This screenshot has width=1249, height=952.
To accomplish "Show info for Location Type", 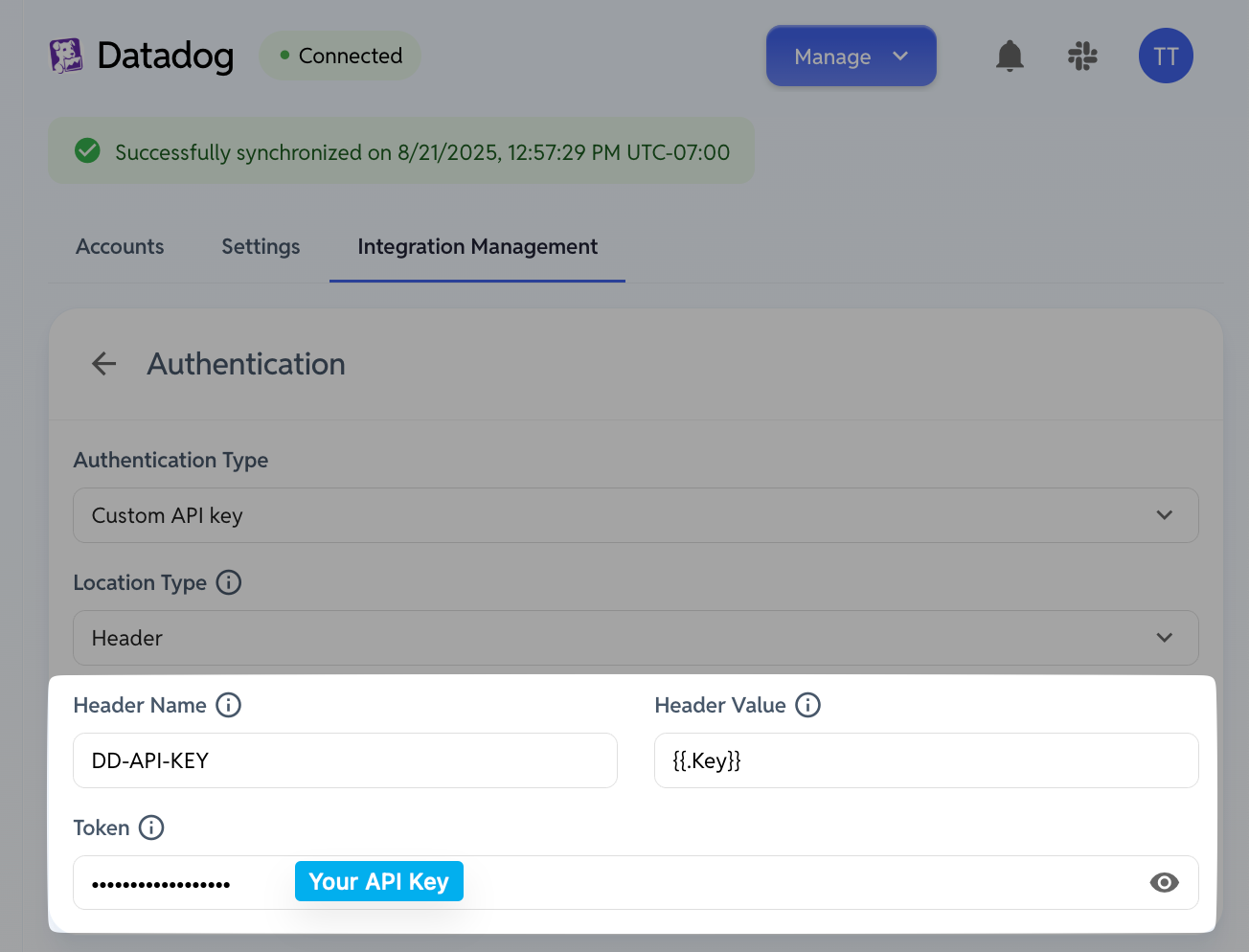I will 229,582.
